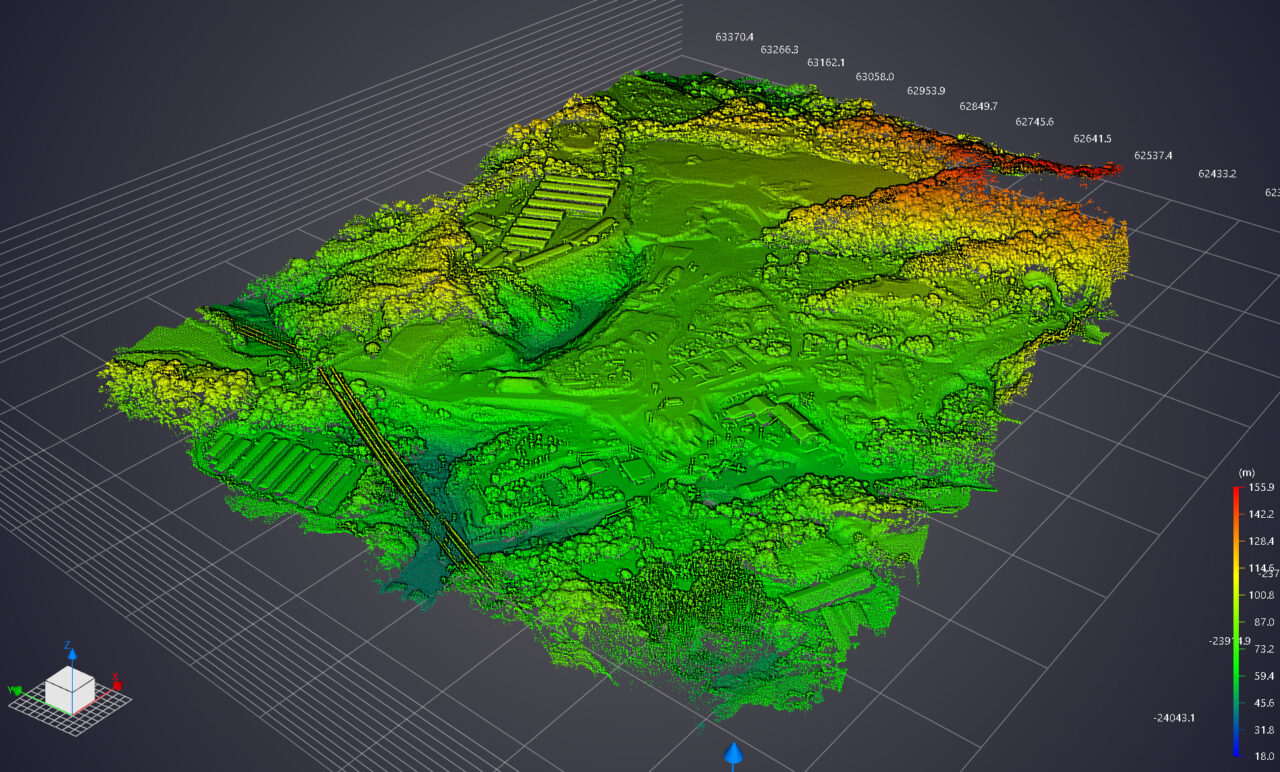Select the right front face of view cube
This screenshot has width=1280, height=772.
click(83, 694)
